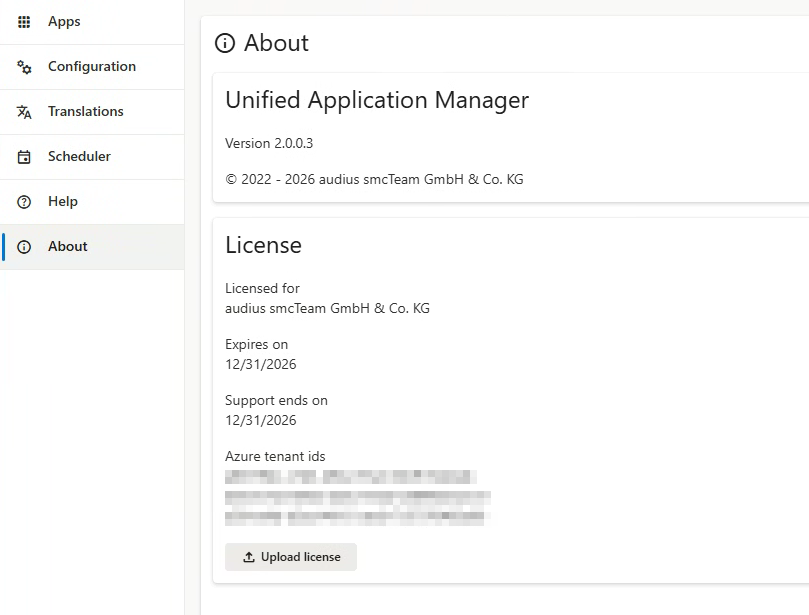Click the Azure tenant ids label
This screenshot has height=615, width=809.
point(275,456)
